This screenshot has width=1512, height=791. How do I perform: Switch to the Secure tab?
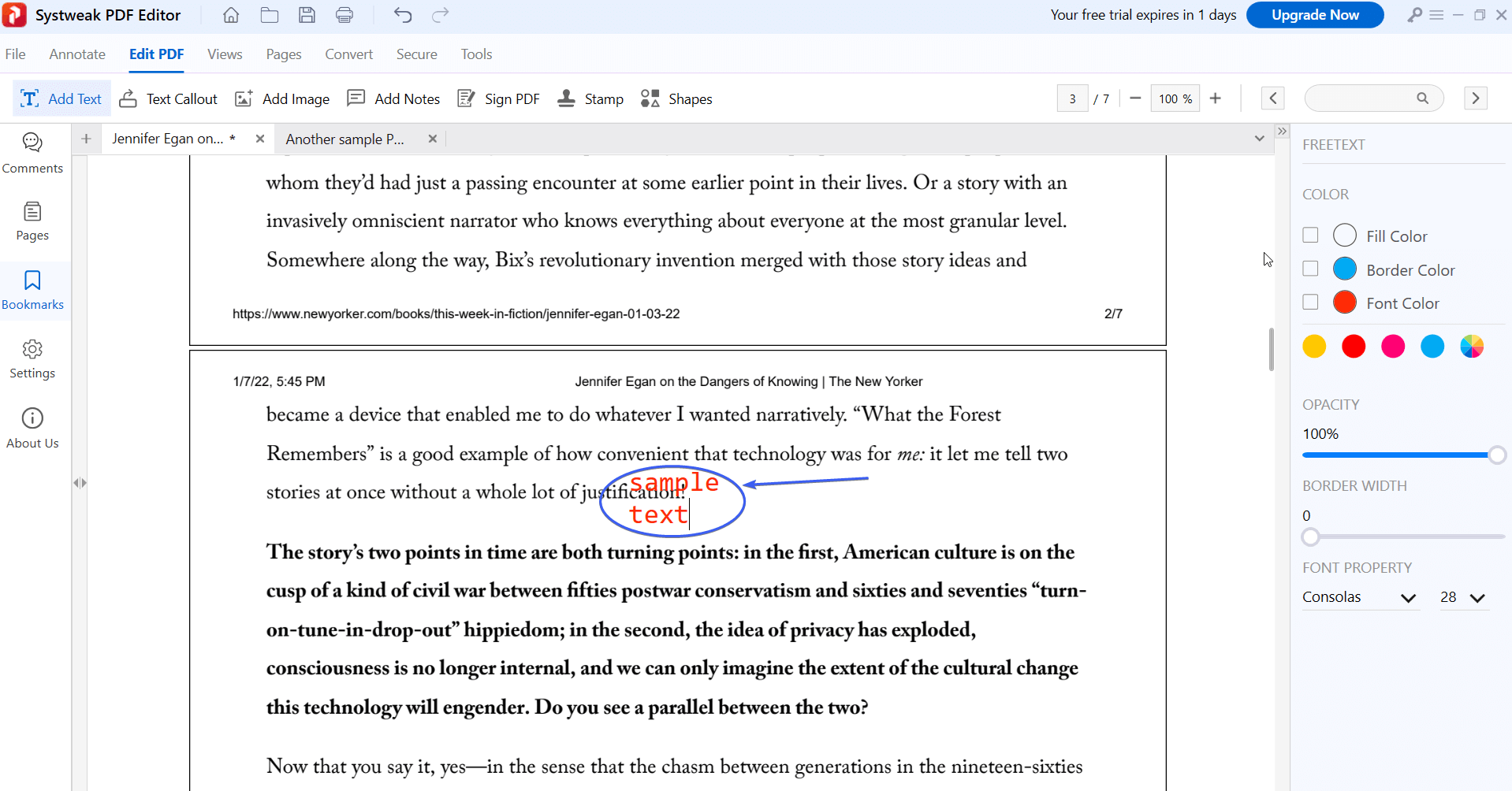tap(417, 54)
